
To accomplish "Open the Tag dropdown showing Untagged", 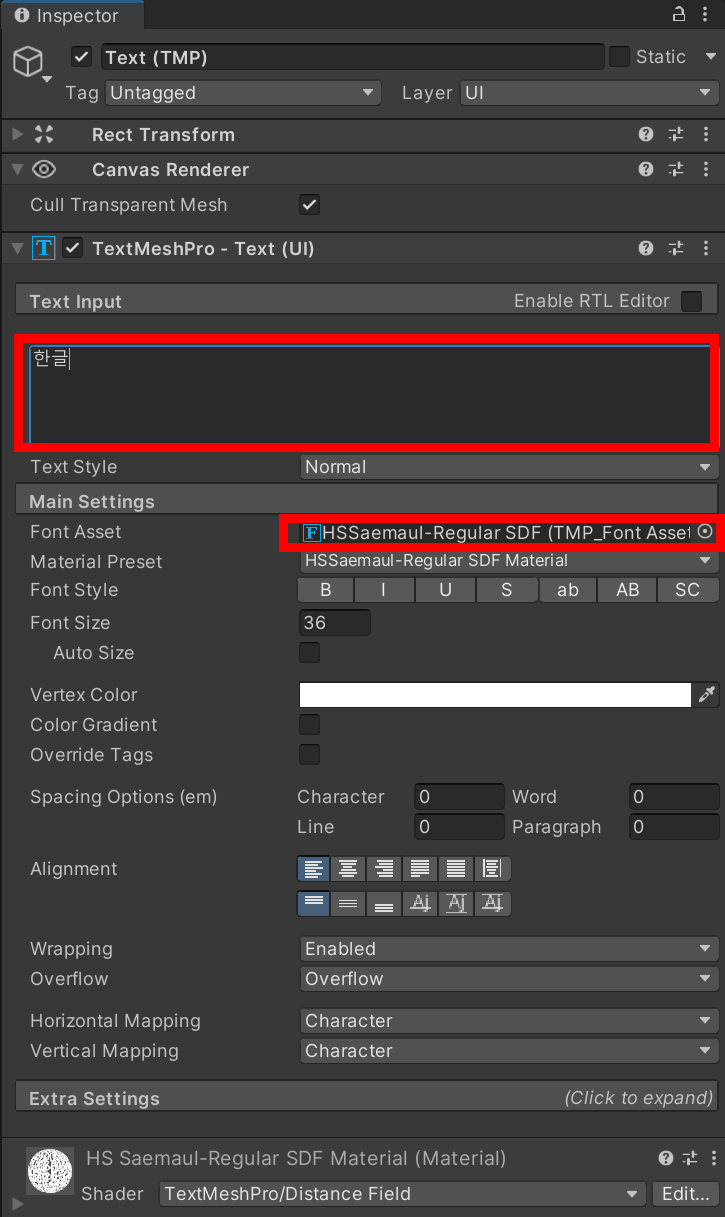I will click(x=243, y=93).
